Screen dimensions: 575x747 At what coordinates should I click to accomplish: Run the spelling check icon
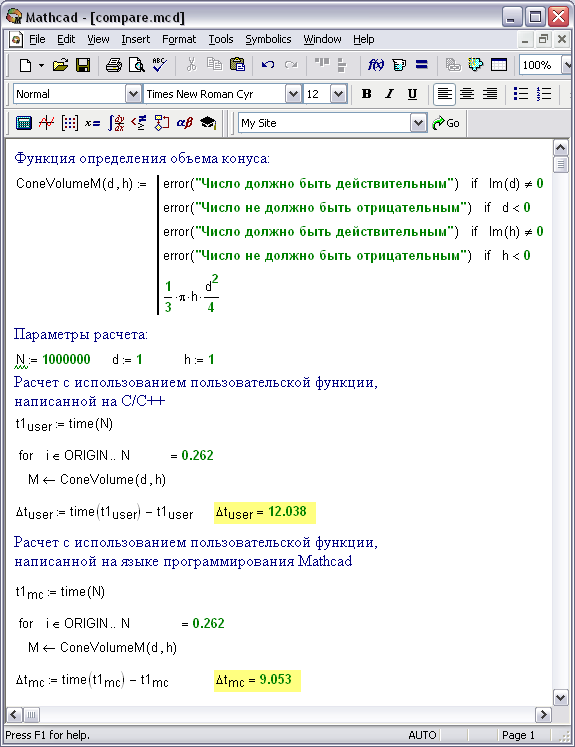pyautogui.click(x=160, y=65)
